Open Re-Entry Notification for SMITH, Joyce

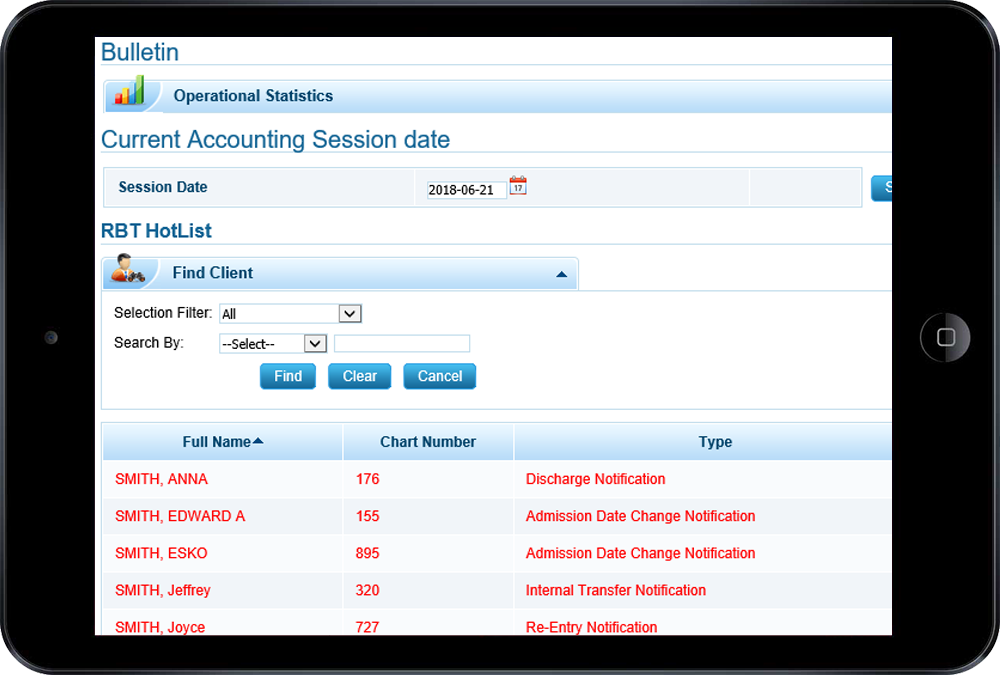coord(592,627)
